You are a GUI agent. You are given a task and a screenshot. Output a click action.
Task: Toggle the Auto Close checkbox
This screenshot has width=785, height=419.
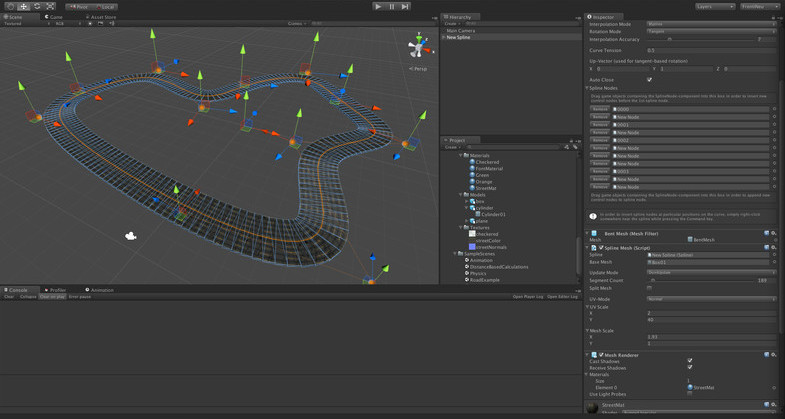(649, 80)
